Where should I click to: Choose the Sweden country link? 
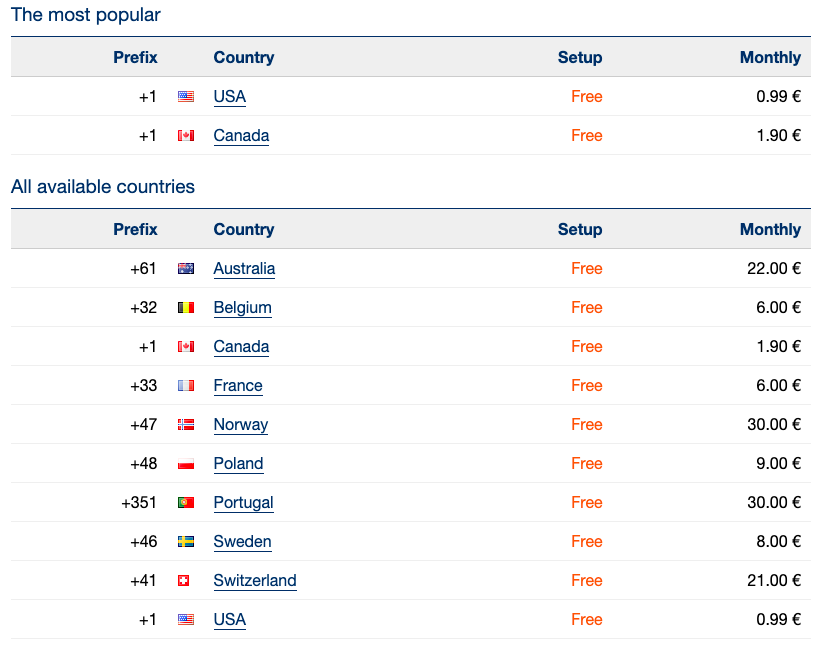point(243,542)
